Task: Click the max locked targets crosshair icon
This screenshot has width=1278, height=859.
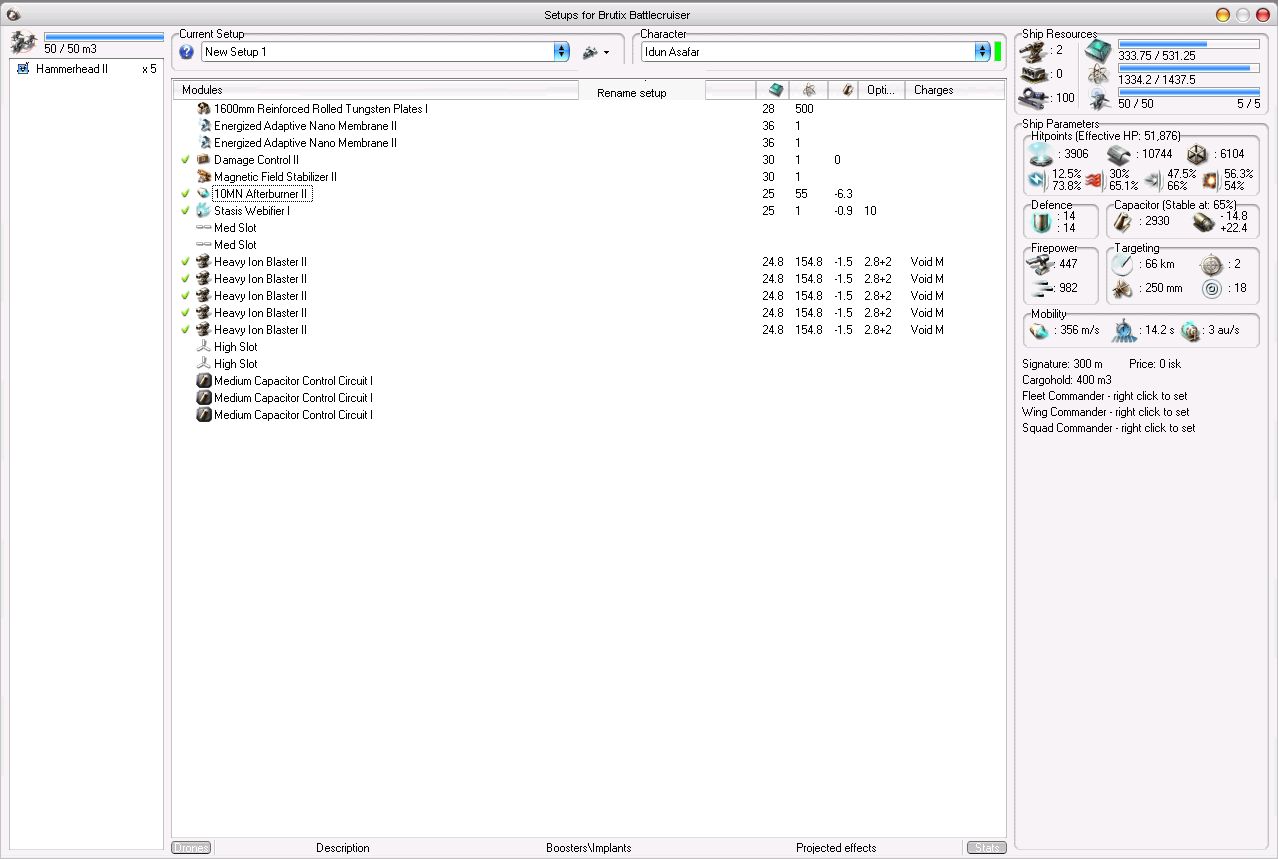Action: [1211, 264]
